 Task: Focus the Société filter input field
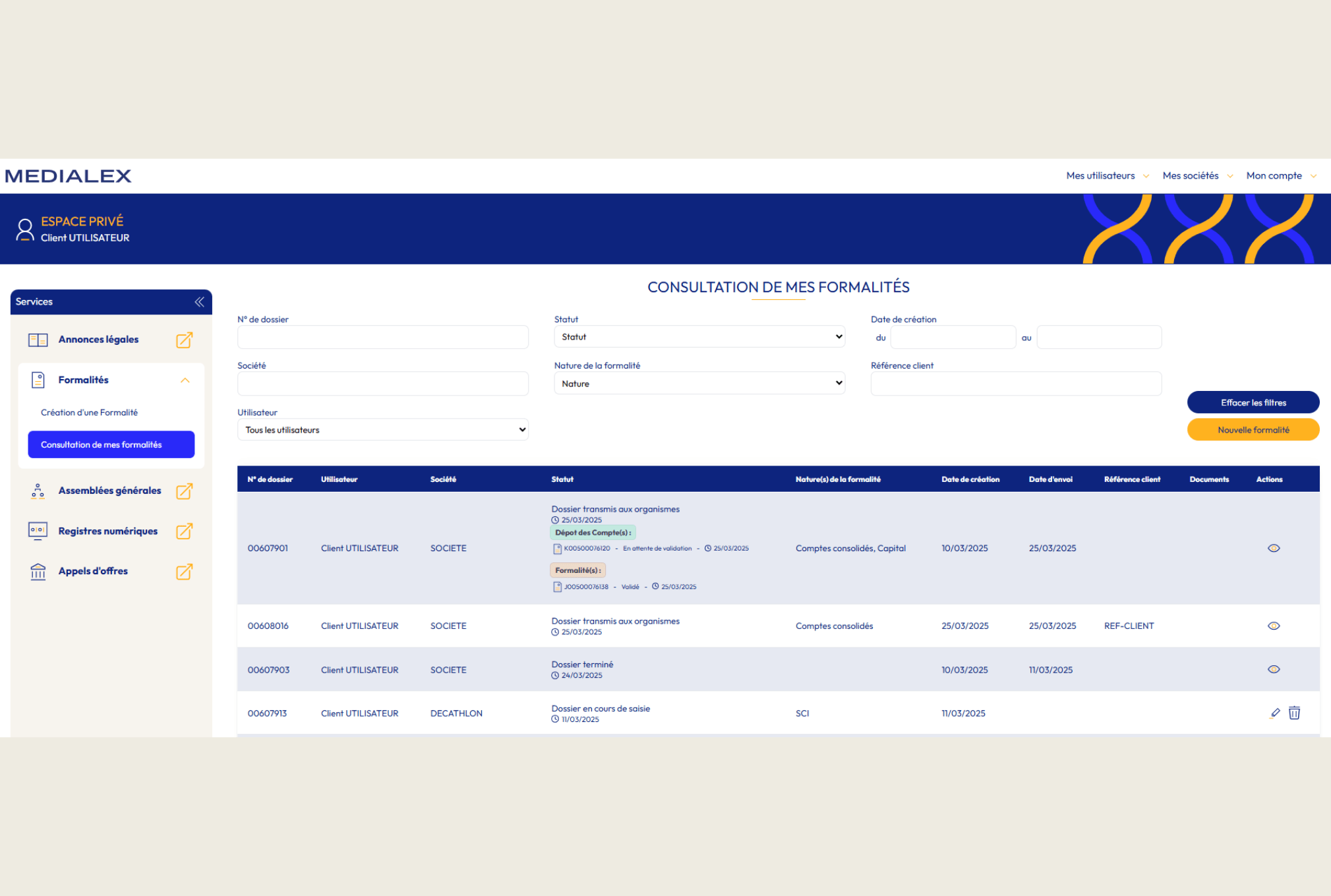point(383,384)
